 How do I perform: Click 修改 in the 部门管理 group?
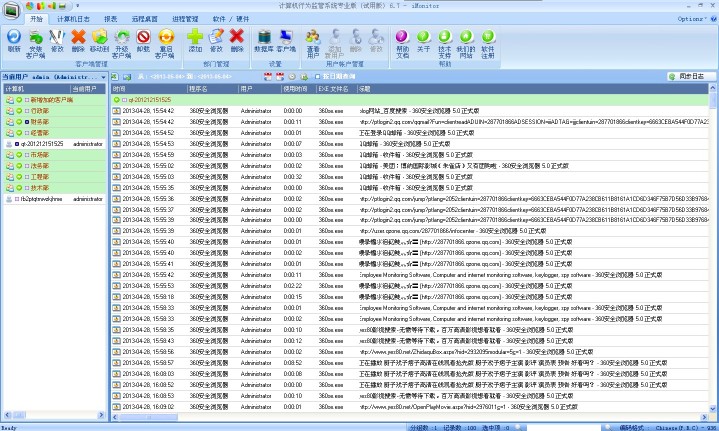coord(216,41)
